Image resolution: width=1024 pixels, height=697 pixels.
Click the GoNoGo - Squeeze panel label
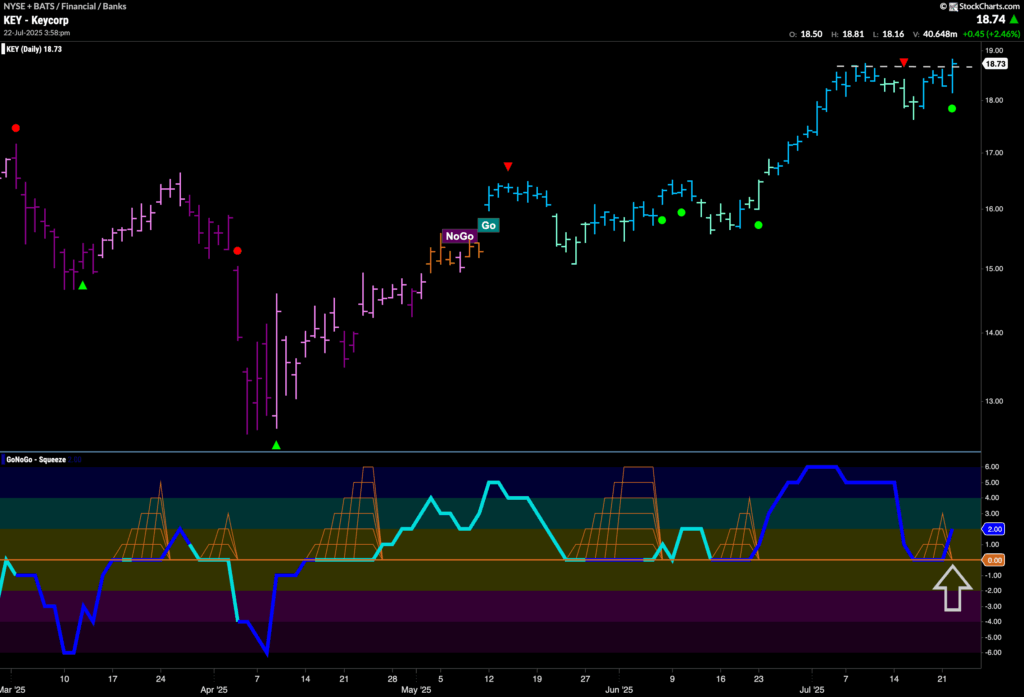pos(36,460)
